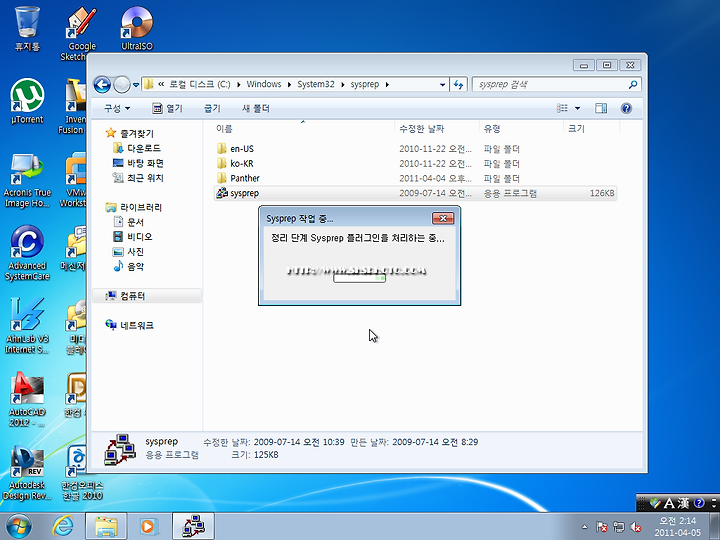Create folder with 새 폴더 button

[x=255, y=108]
